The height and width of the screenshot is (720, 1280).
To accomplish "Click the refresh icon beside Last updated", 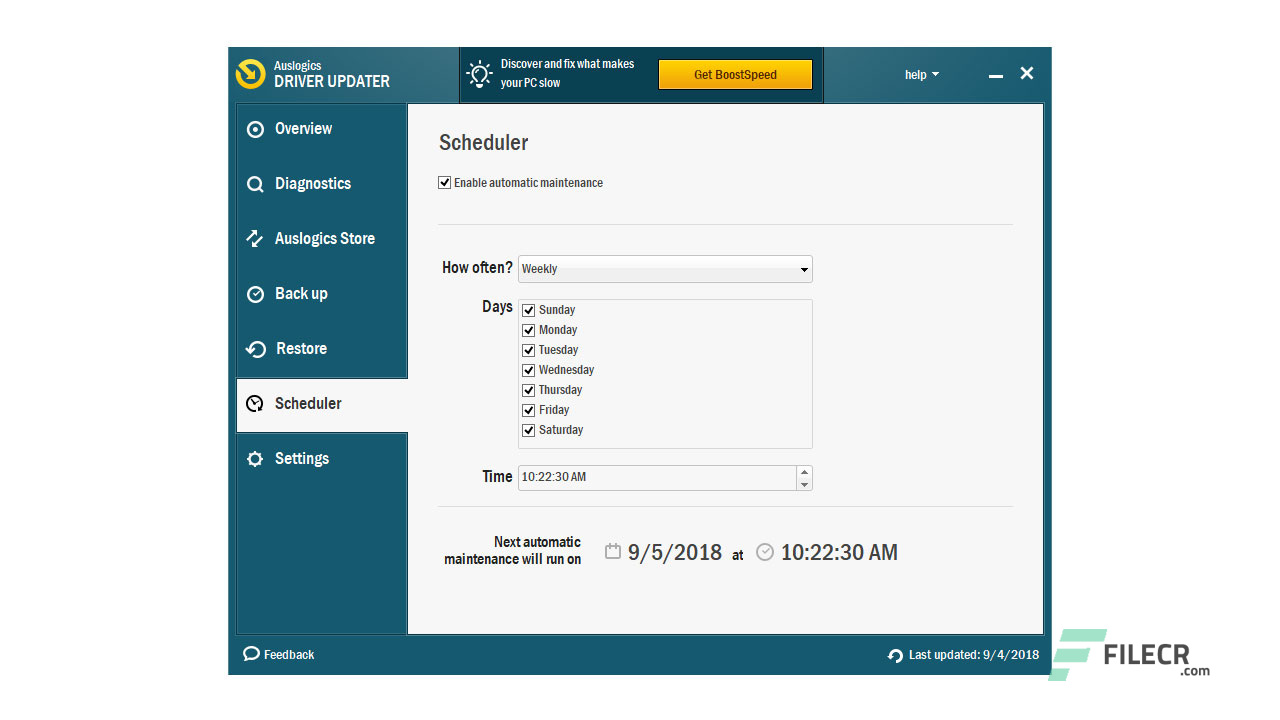I will [x=895, y=656].
